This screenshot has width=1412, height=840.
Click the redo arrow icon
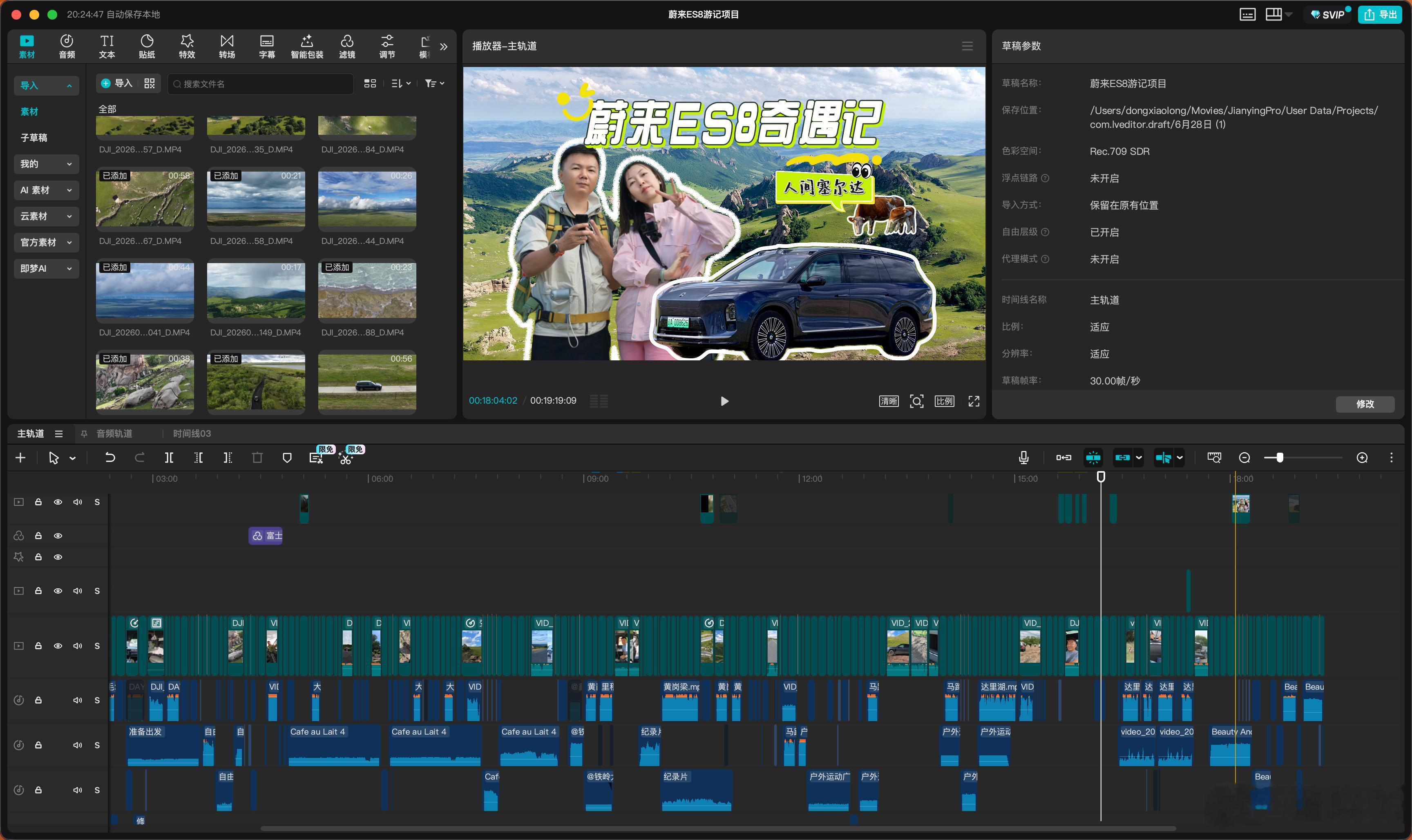tap(139, 457)
